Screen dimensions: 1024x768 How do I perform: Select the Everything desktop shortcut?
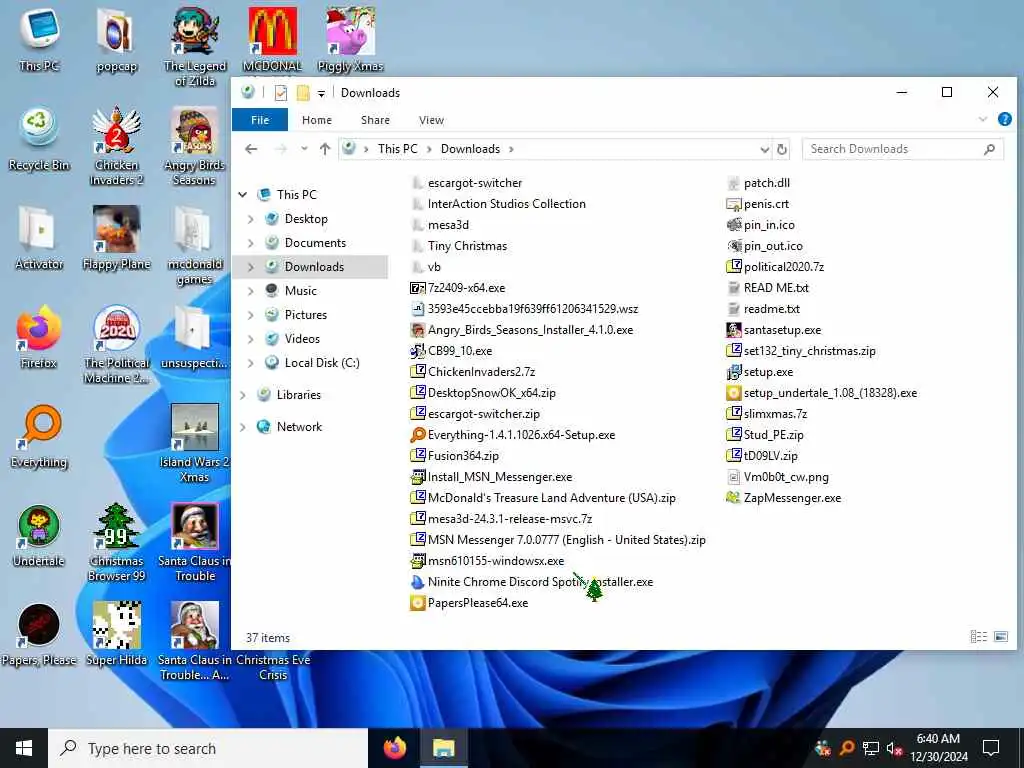[x=39, y=437]
